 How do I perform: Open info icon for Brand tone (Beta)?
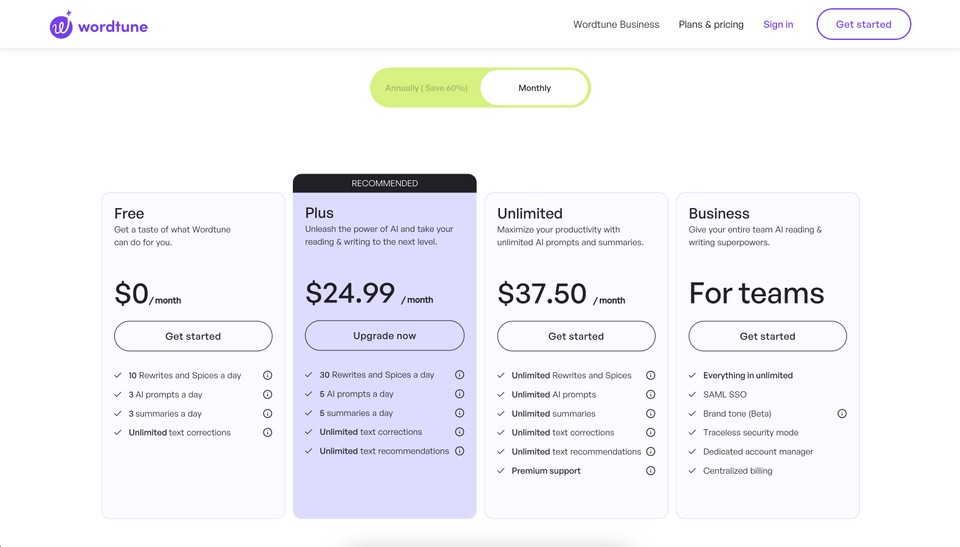point(842,413)
